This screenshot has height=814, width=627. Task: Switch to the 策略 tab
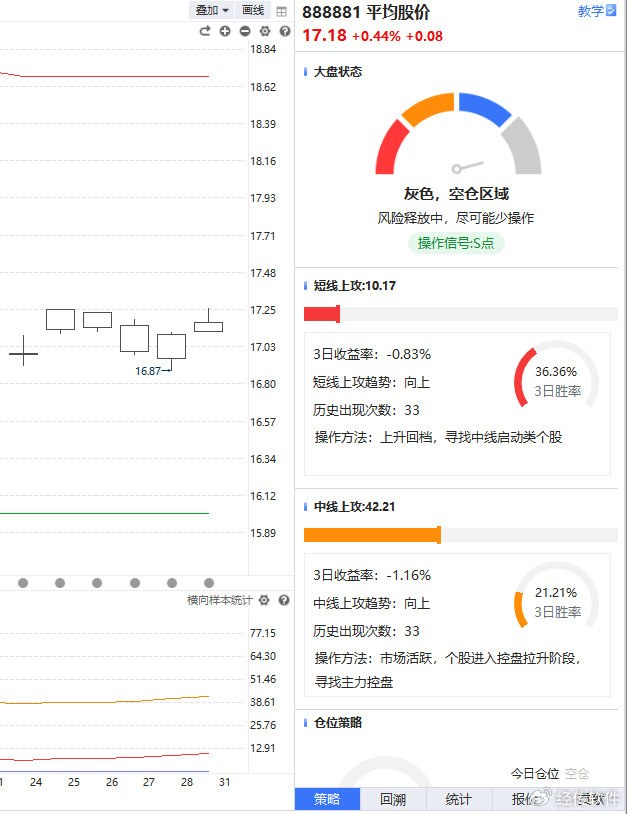point(327,799)
